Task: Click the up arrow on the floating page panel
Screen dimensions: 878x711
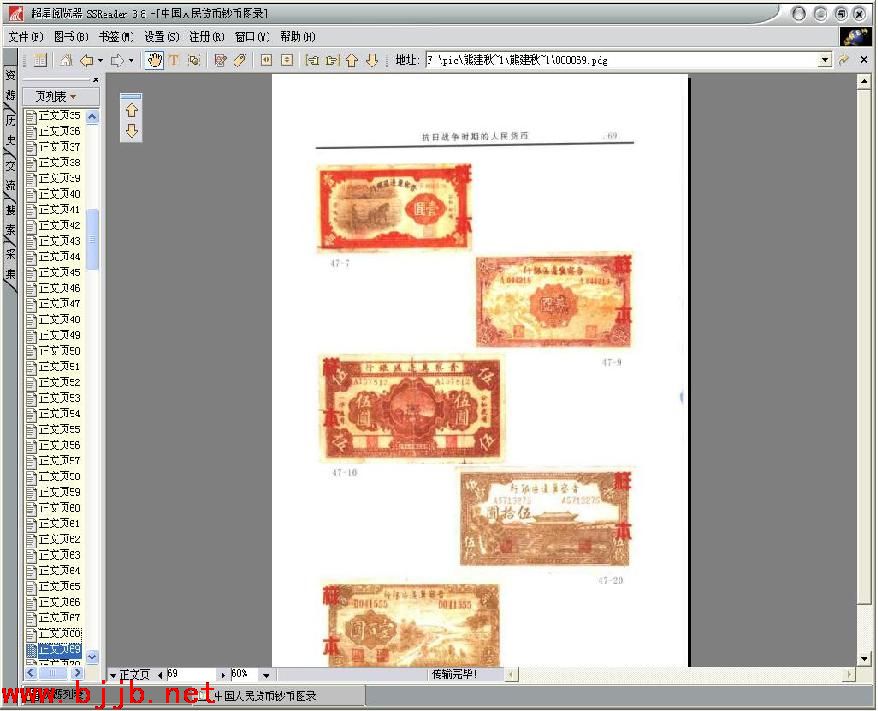Action: 132,110
